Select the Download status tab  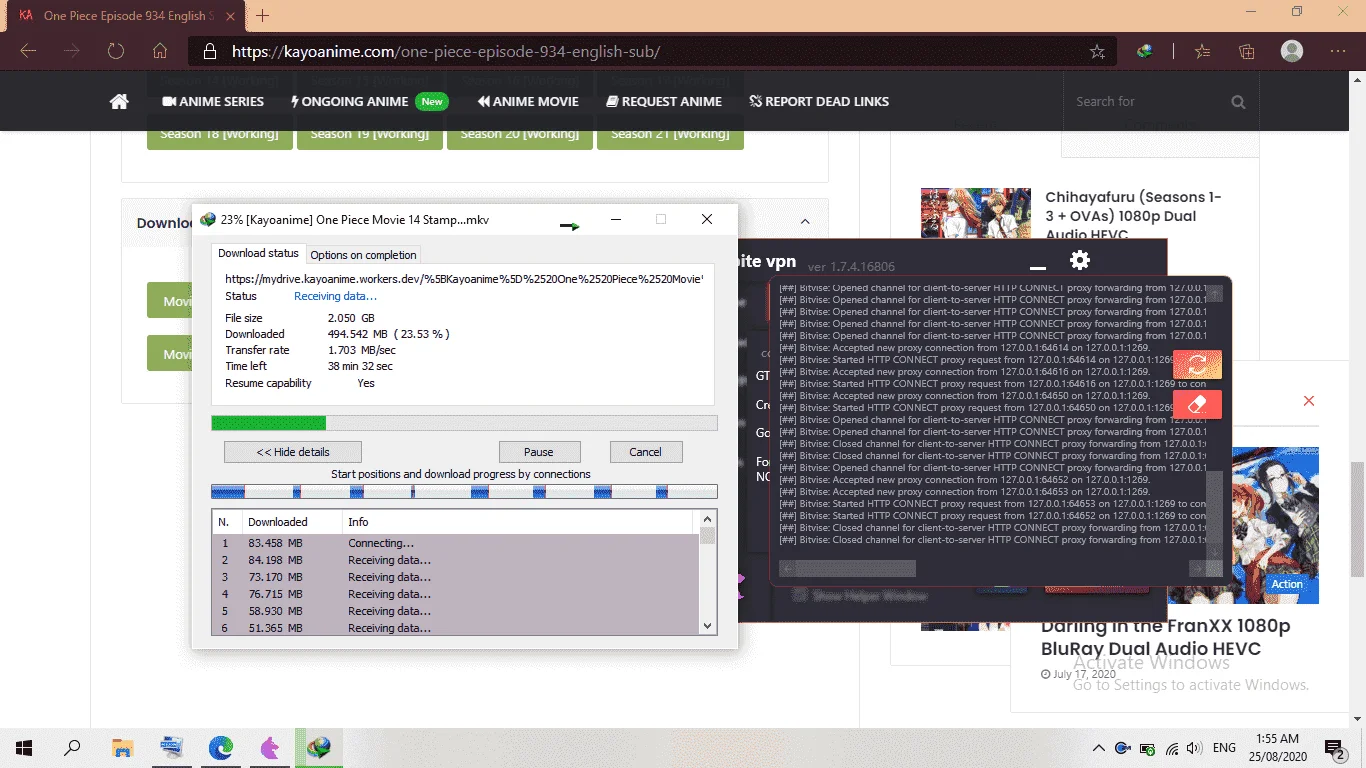click(258, 254)
